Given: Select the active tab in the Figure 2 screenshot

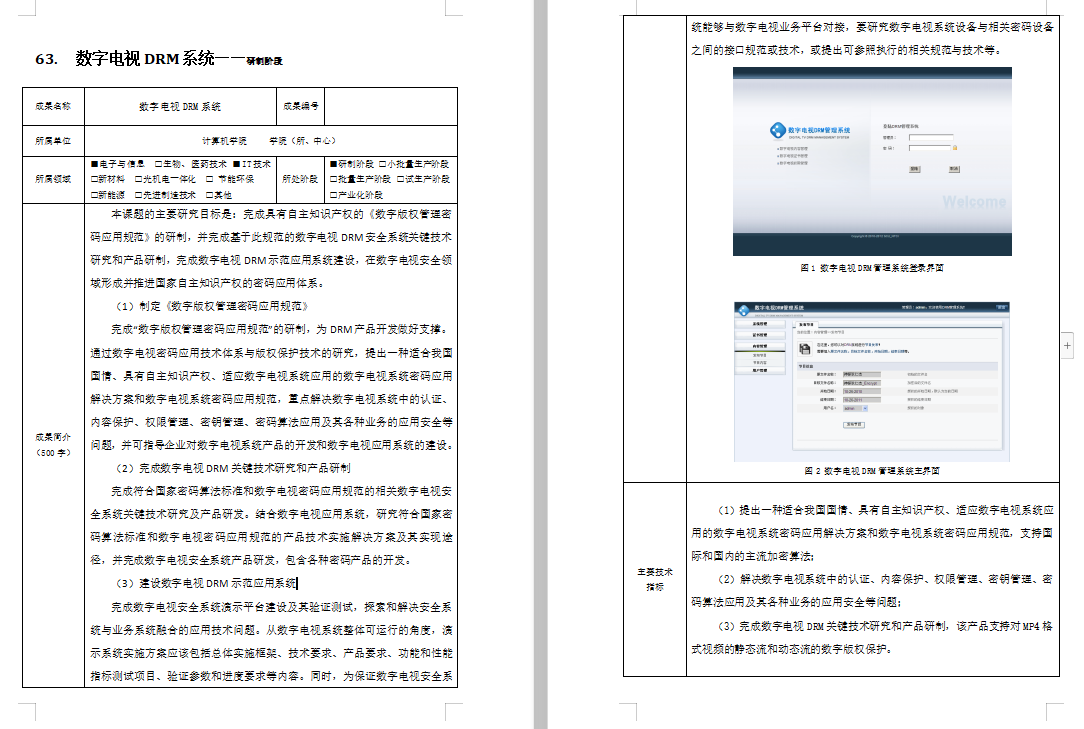Looking at the screenshot, I should [808, 326].
